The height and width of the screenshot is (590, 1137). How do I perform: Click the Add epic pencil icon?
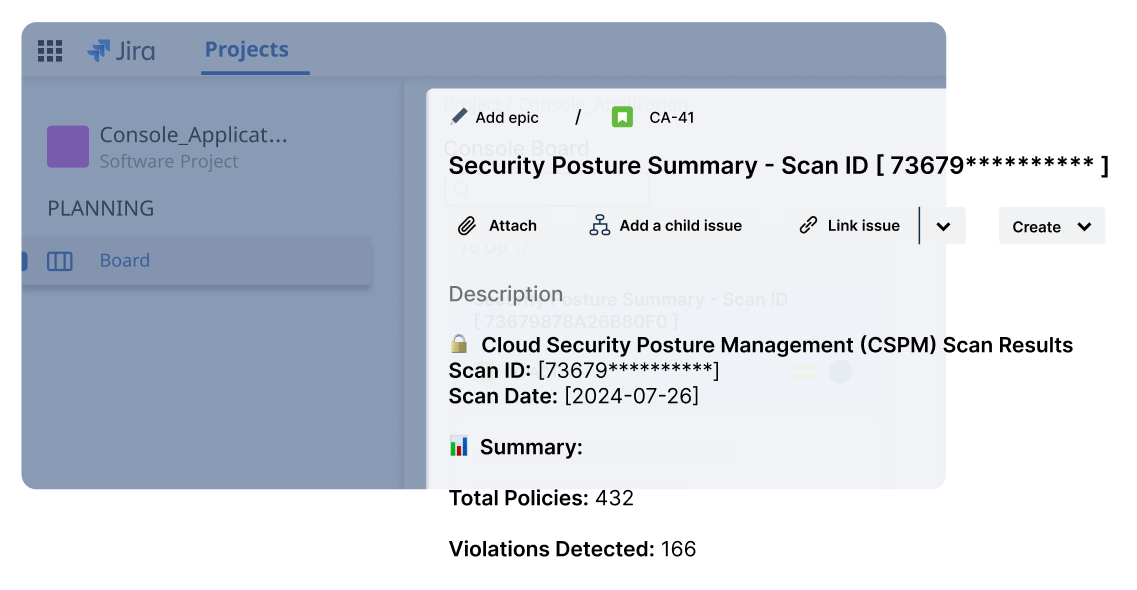pos(459,117)
